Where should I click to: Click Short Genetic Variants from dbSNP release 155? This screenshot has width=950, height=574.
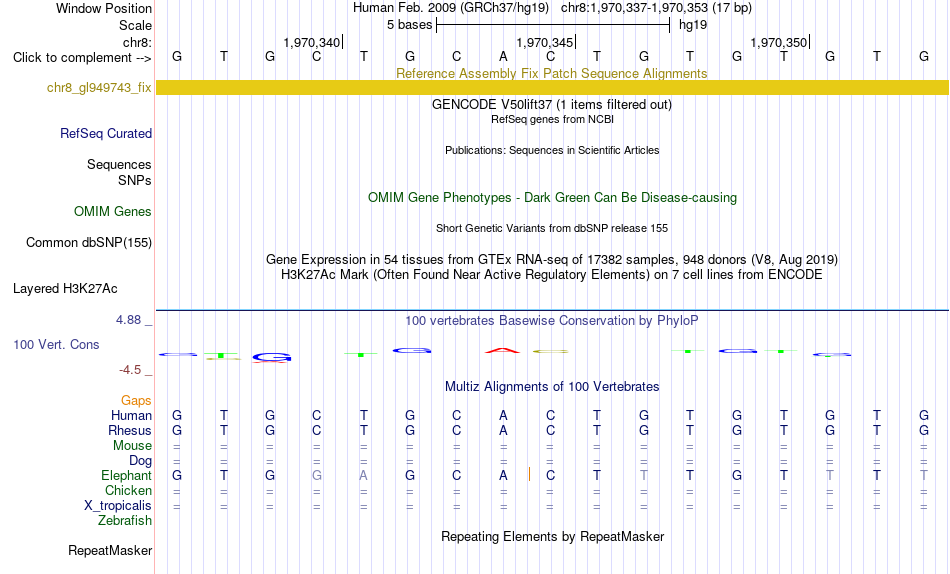[x=552, y=229]
